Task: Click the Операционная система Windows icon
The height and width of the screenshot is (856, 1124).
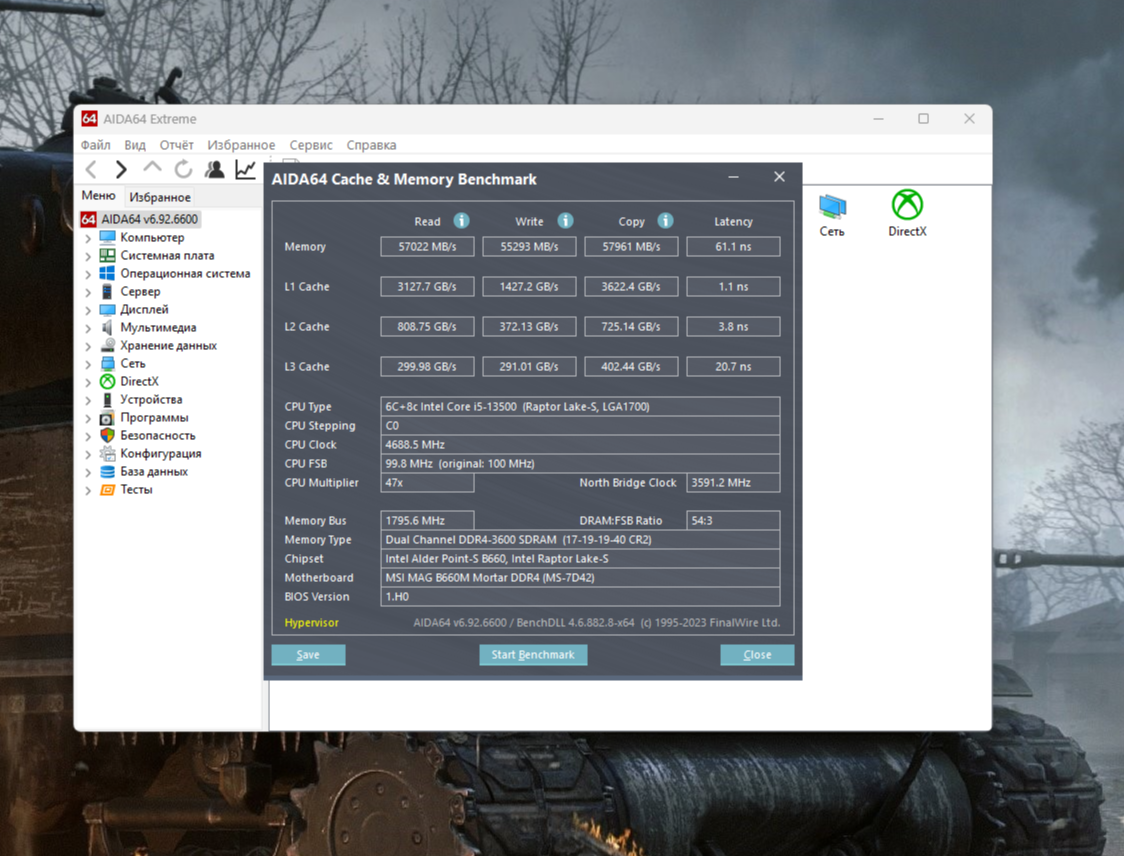Action: [x=108, y=273]
